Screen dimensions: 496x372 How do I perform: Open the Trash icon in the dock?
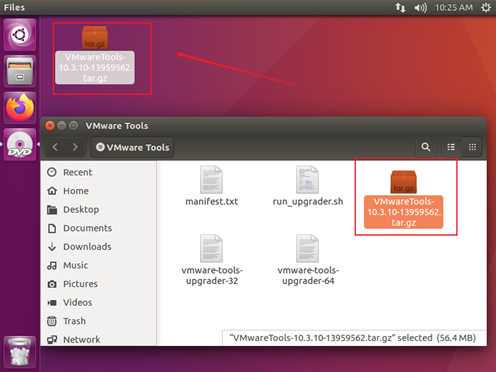[20, 352]
